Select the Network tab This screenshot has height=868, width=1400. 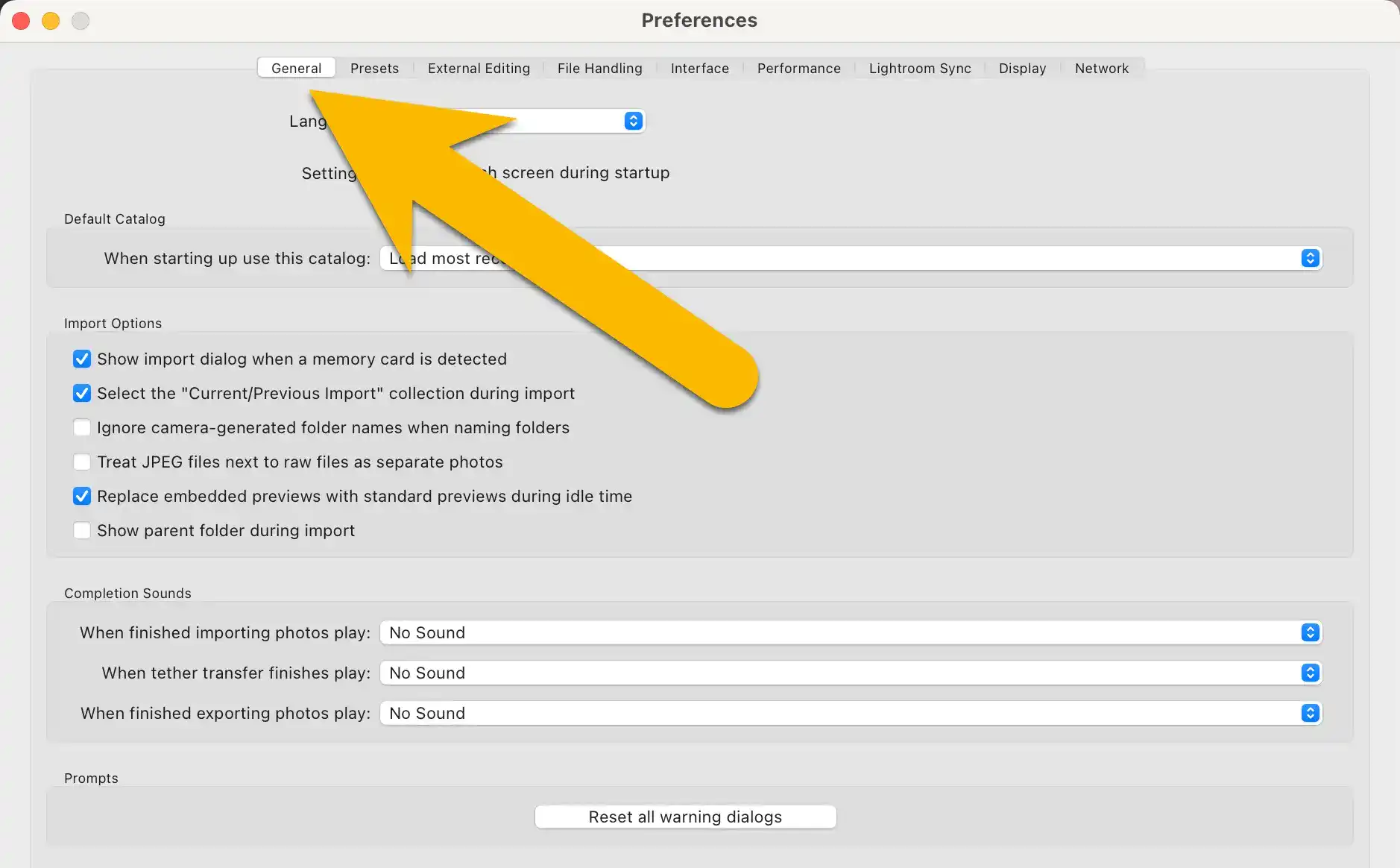click(x=1101, y=68)
